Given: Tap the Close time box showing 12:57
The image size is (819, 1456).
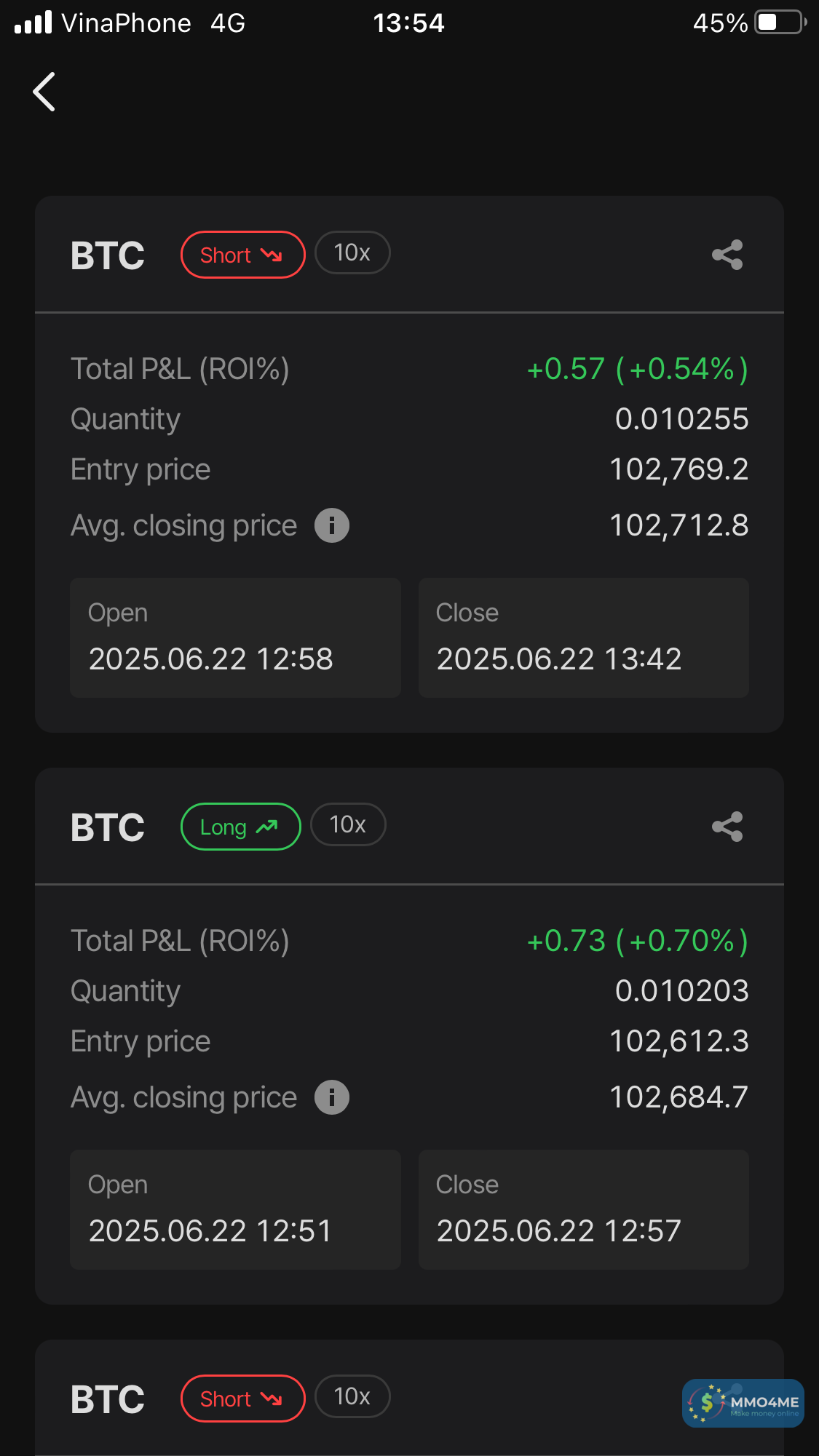Looking at the screenshot, I should point(583,1209).
